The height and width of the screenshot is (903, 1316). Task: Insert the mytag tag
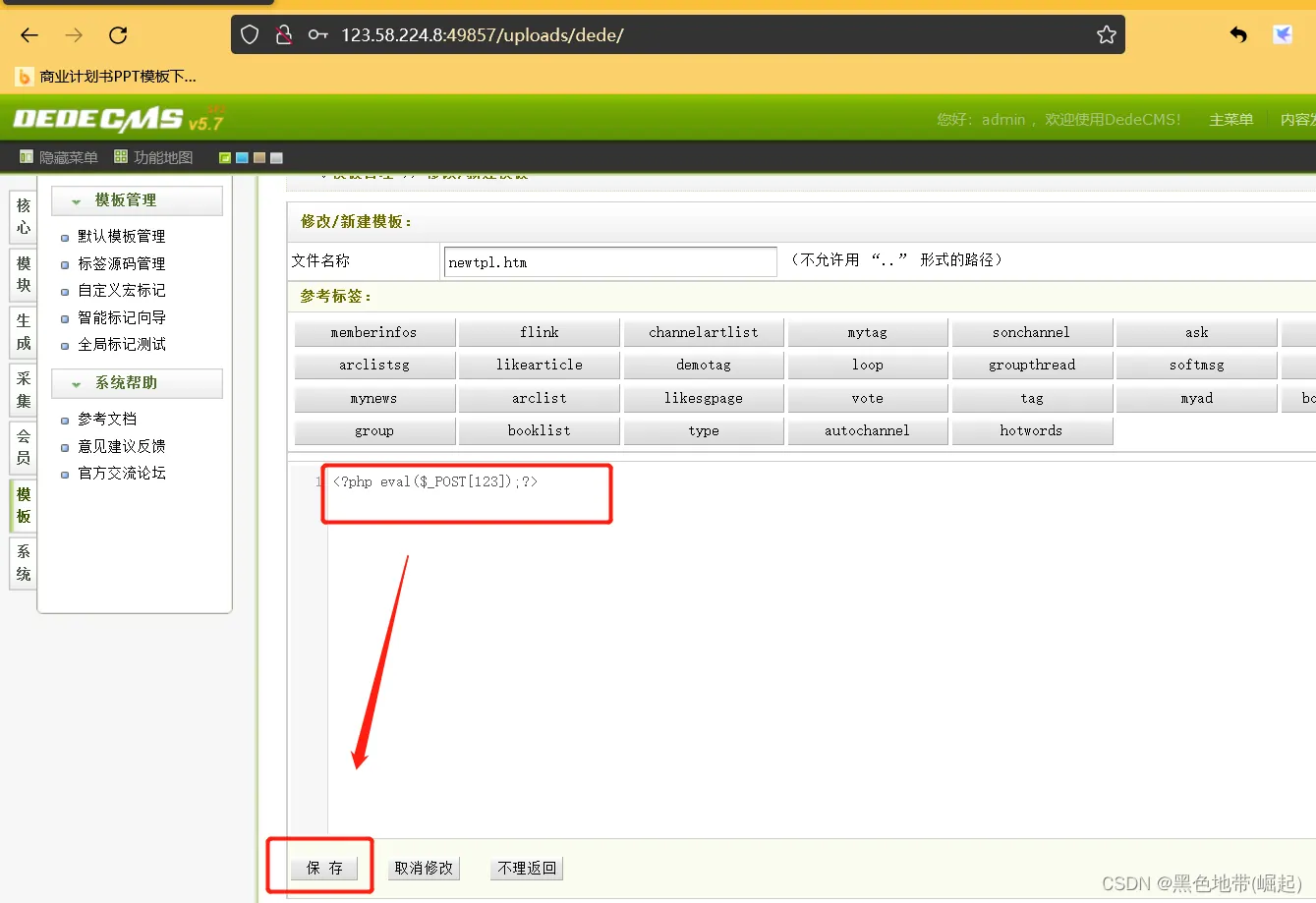(x=868, y=333)
